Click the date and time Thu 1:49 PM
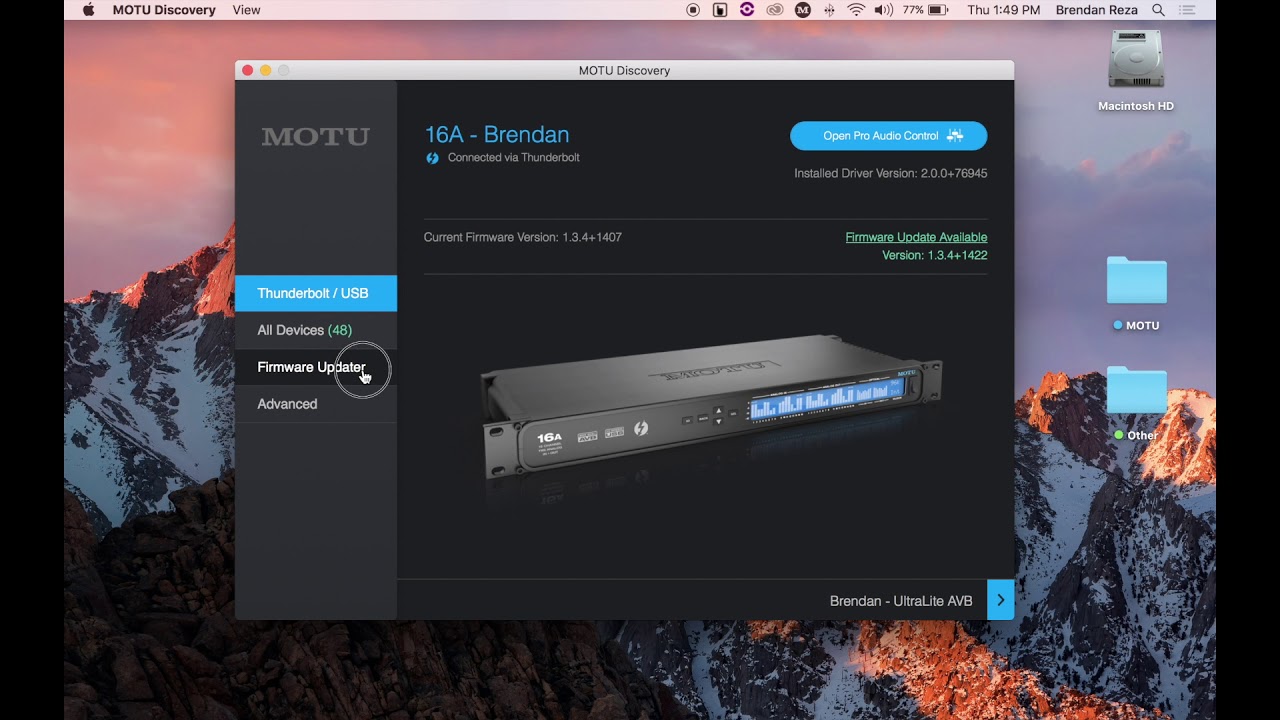 [x=1004, y=10]
